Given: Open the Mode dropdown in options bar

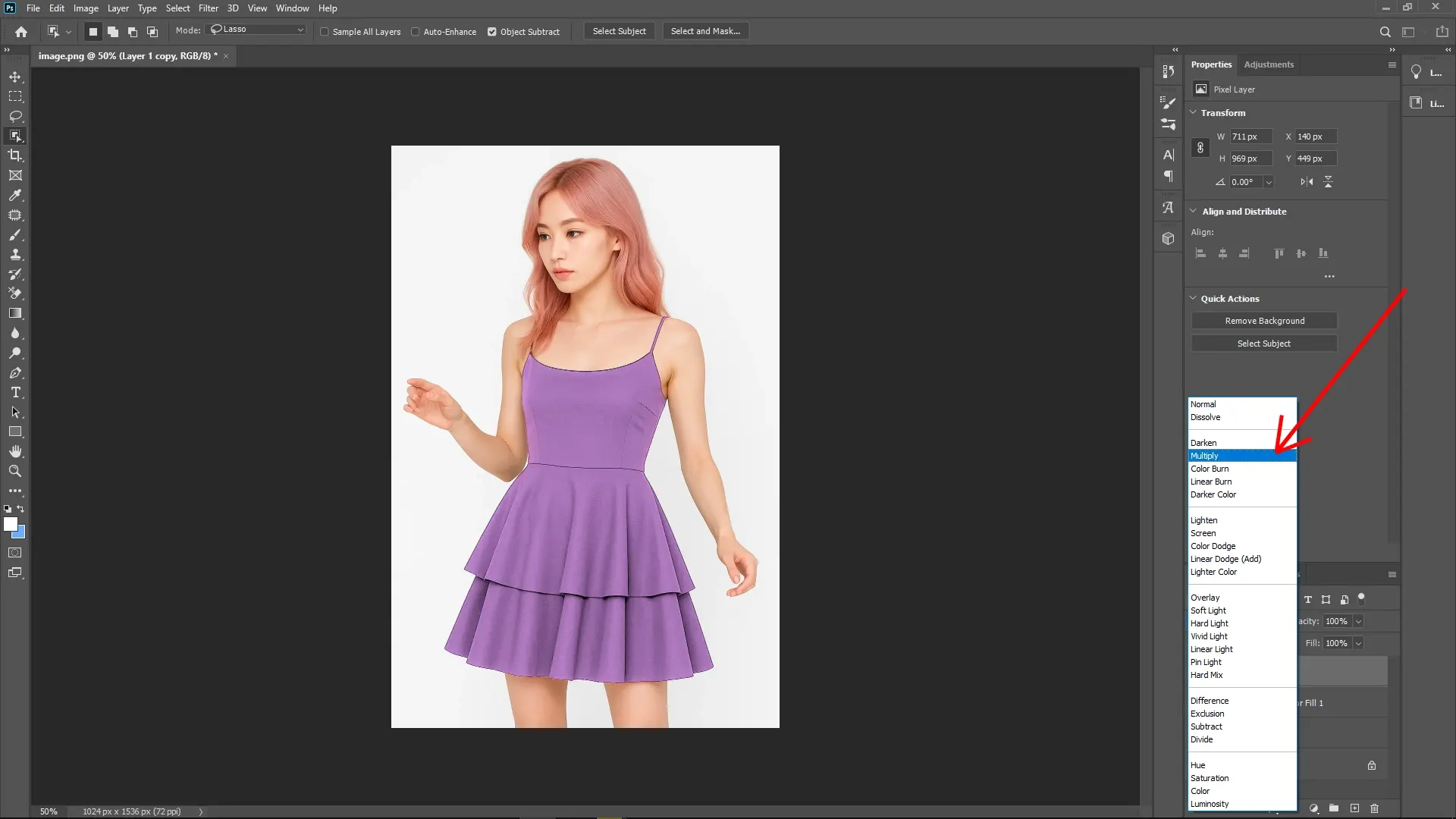Looking at the screenshot, I should (x=256, y=30).
